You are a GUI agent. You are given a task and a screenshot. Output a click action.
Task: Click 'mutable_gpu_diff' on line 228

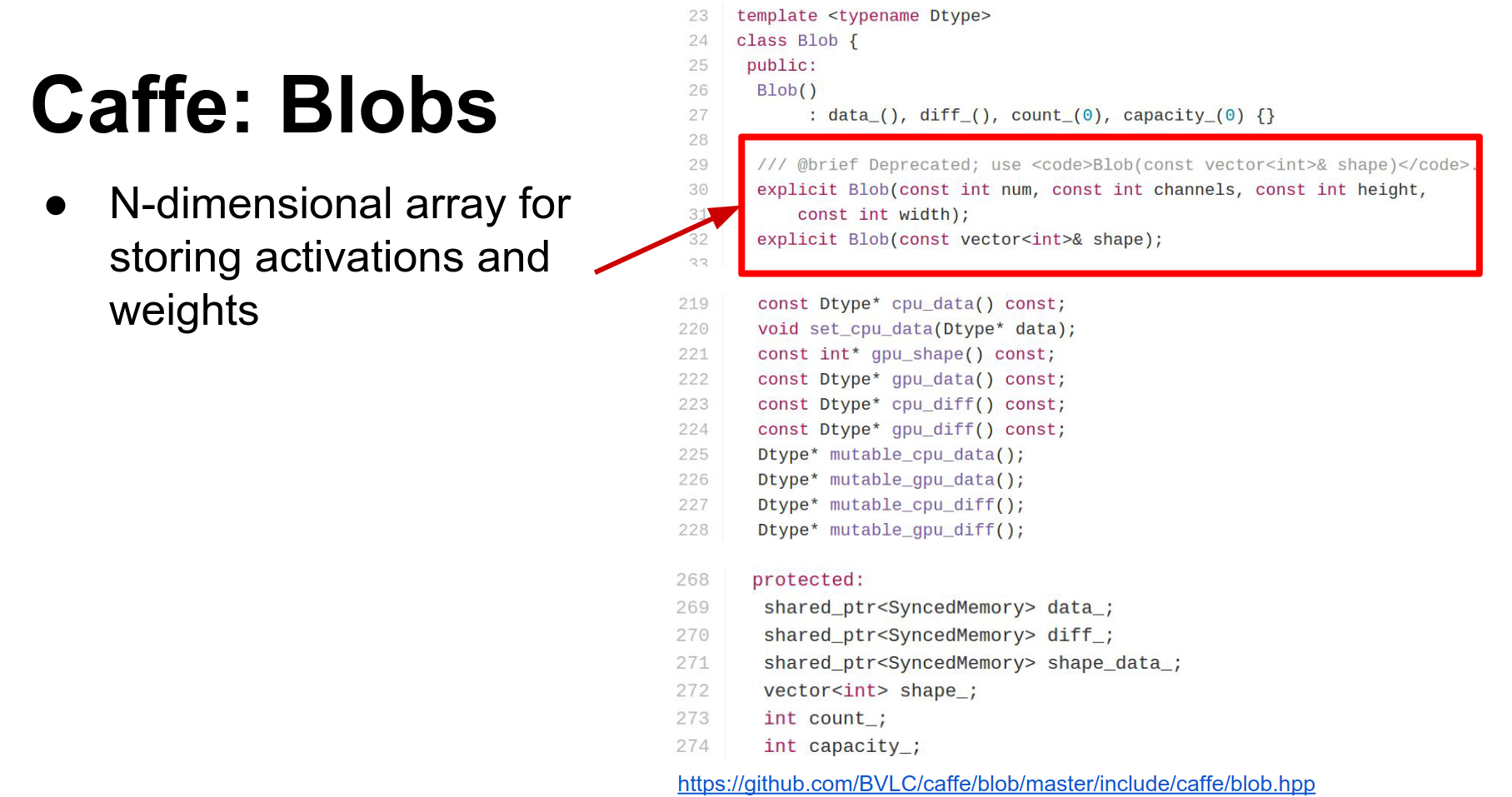pos(912,530)
